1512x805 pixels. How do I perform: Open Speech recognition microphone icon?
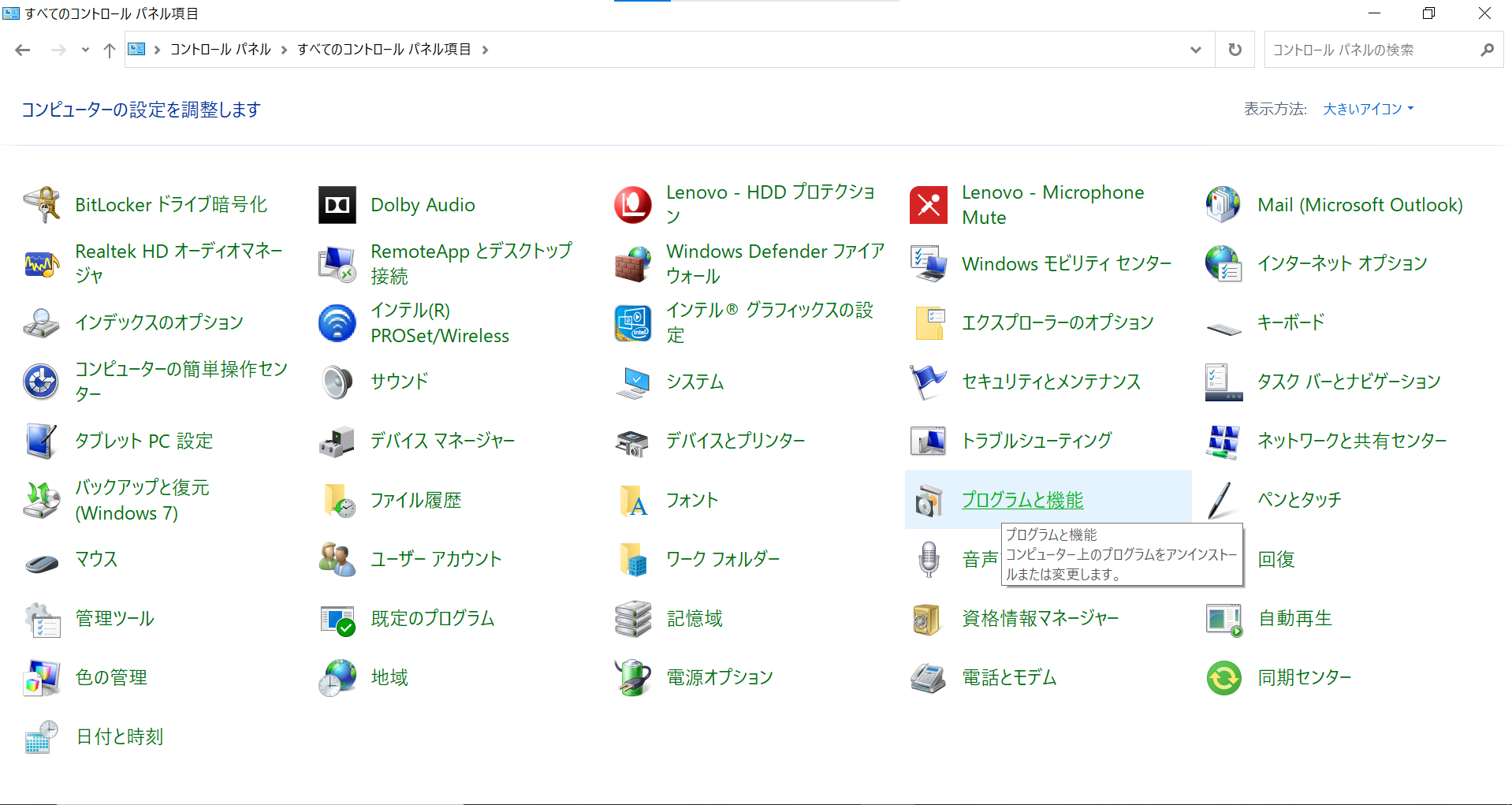tap(929, 560)
